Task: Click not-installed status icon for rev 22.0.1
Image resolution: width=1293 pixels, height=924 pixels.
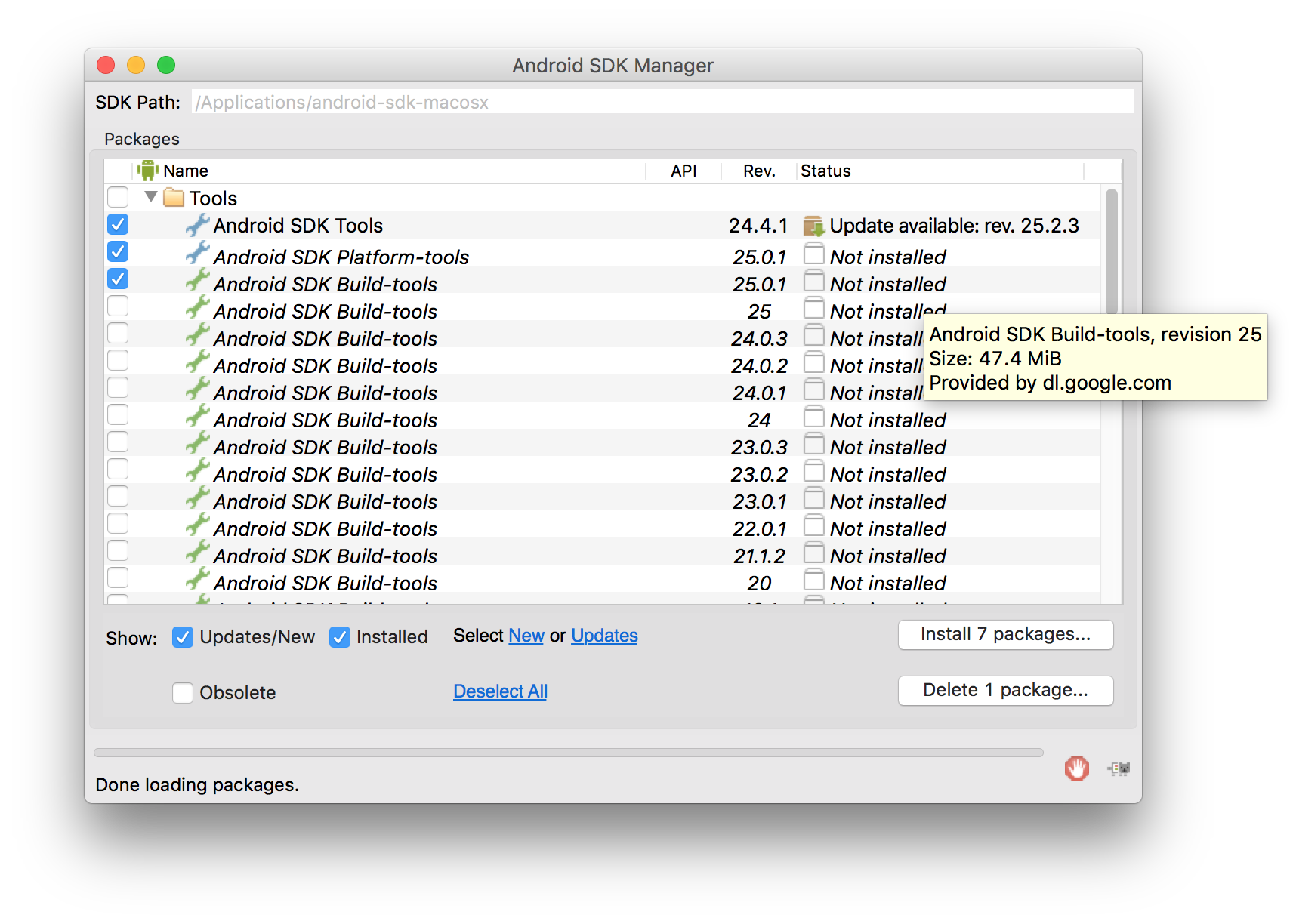Action: [x=813, y=525]
